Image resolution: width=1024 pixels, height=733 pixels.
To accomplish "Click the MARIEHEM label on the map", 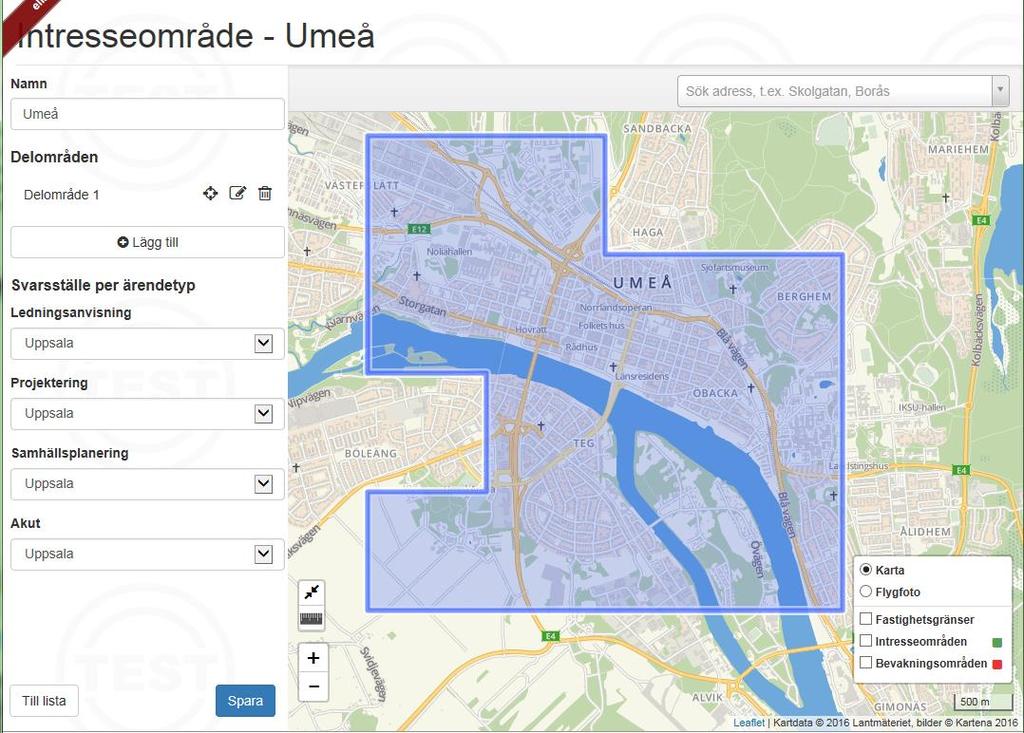I will [959, 150].
